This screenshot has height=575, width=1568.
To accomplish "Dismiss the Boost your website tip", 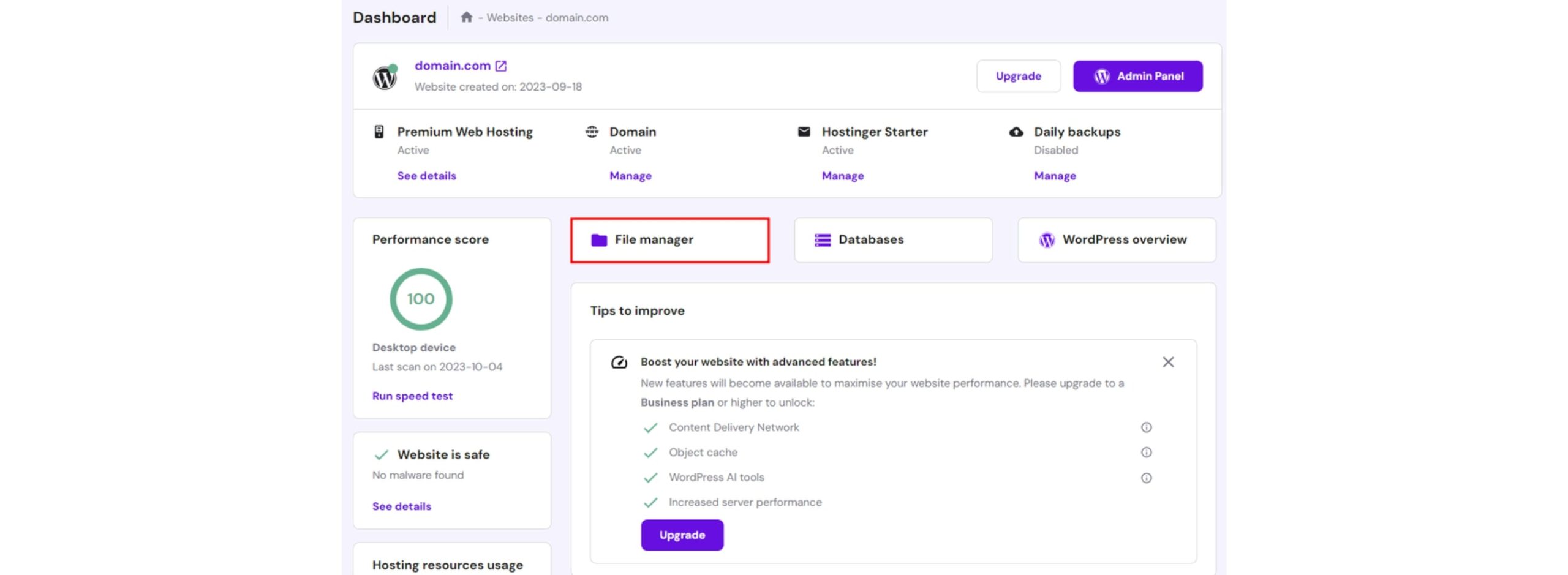I will pos(1168,362).
